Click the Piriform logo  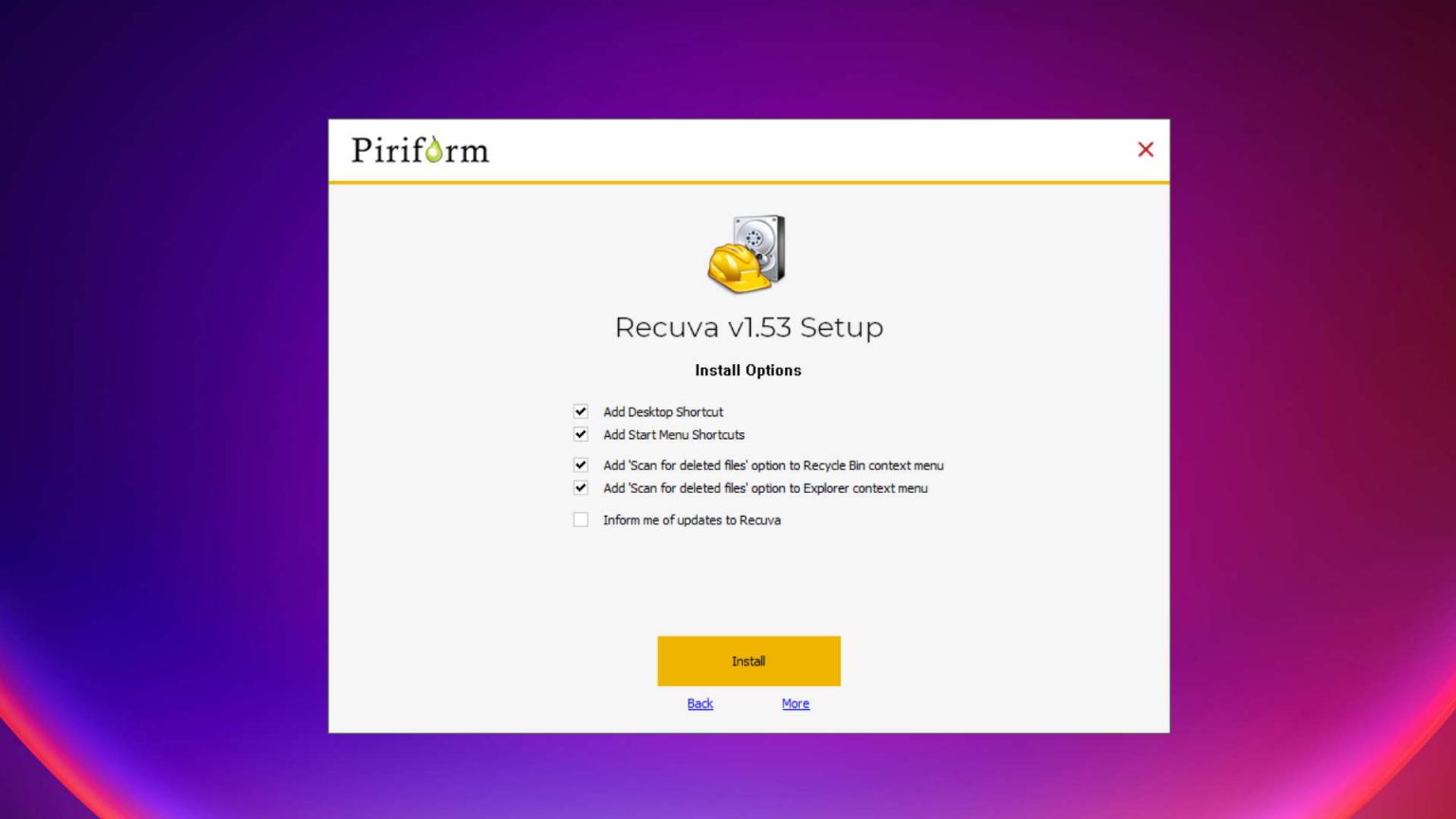coord(420,150)
